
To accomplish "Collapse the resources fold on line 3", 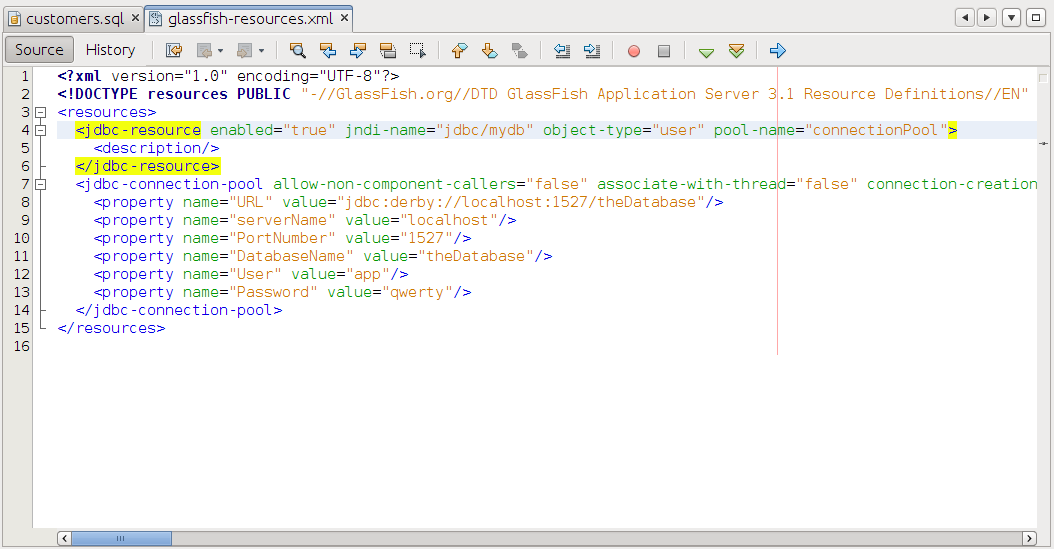I will [x=41, y=113].
